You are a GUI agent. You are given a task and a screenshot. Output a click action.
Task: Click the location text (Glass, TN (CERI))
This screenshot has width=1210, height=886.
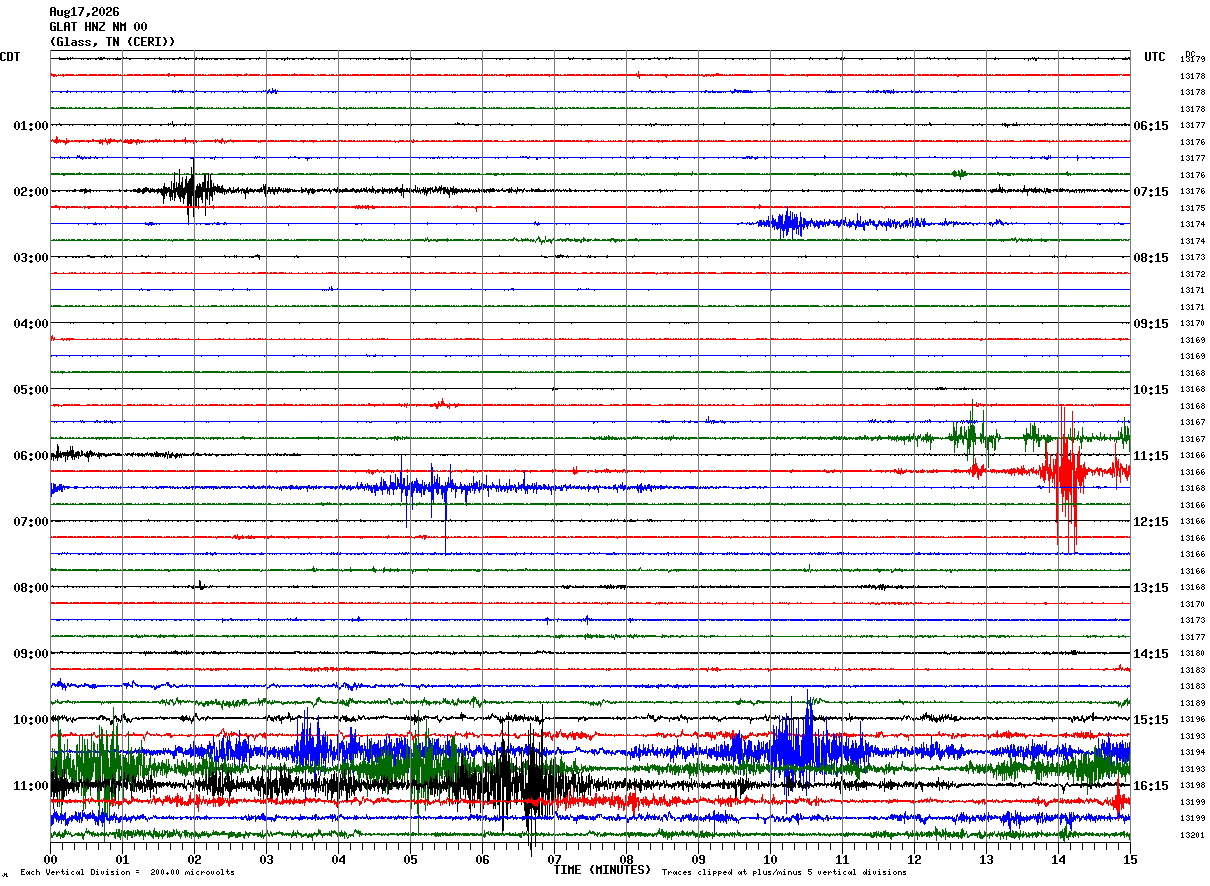(x=112, y=42)
